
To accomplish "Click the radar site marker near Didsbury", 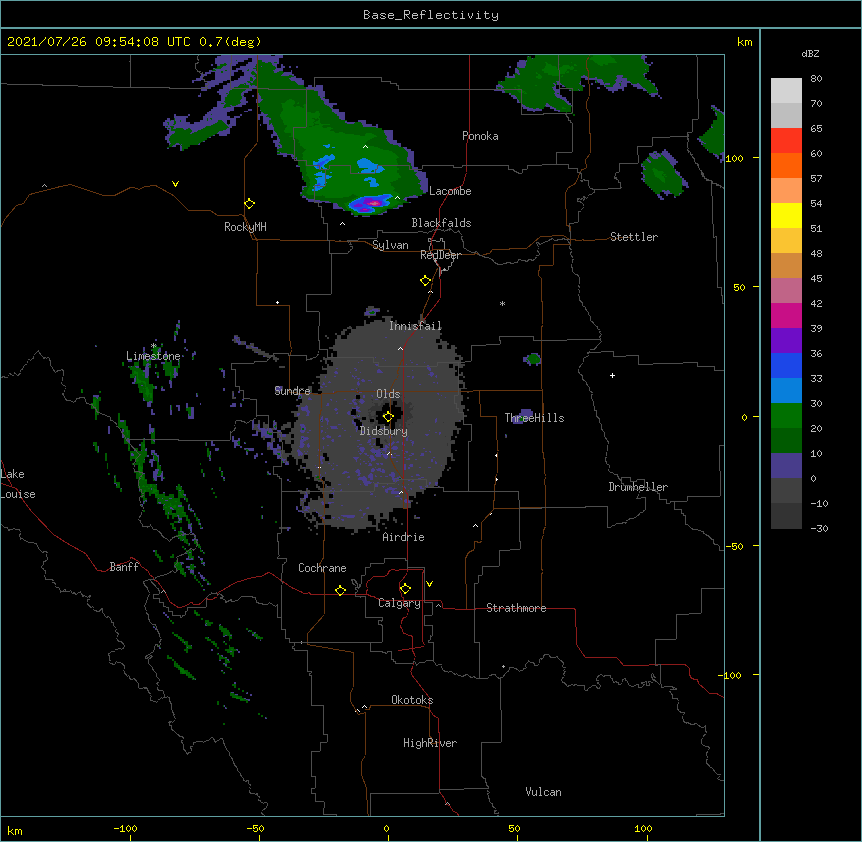I will pyautogui.click(x=388, y=417).
